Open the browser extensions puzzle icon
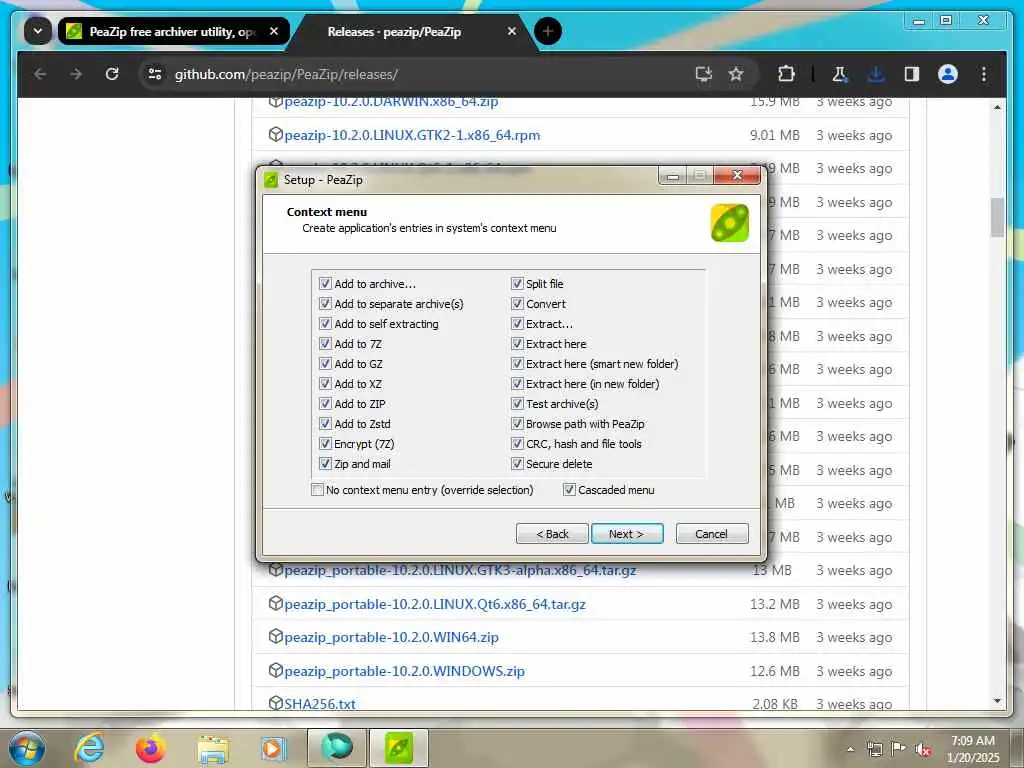 (x=786, y=74)
